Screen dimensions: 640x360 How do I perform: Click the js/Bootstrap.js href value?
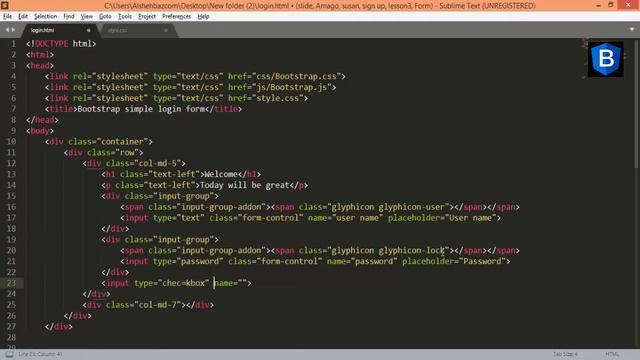pos(291,87)
